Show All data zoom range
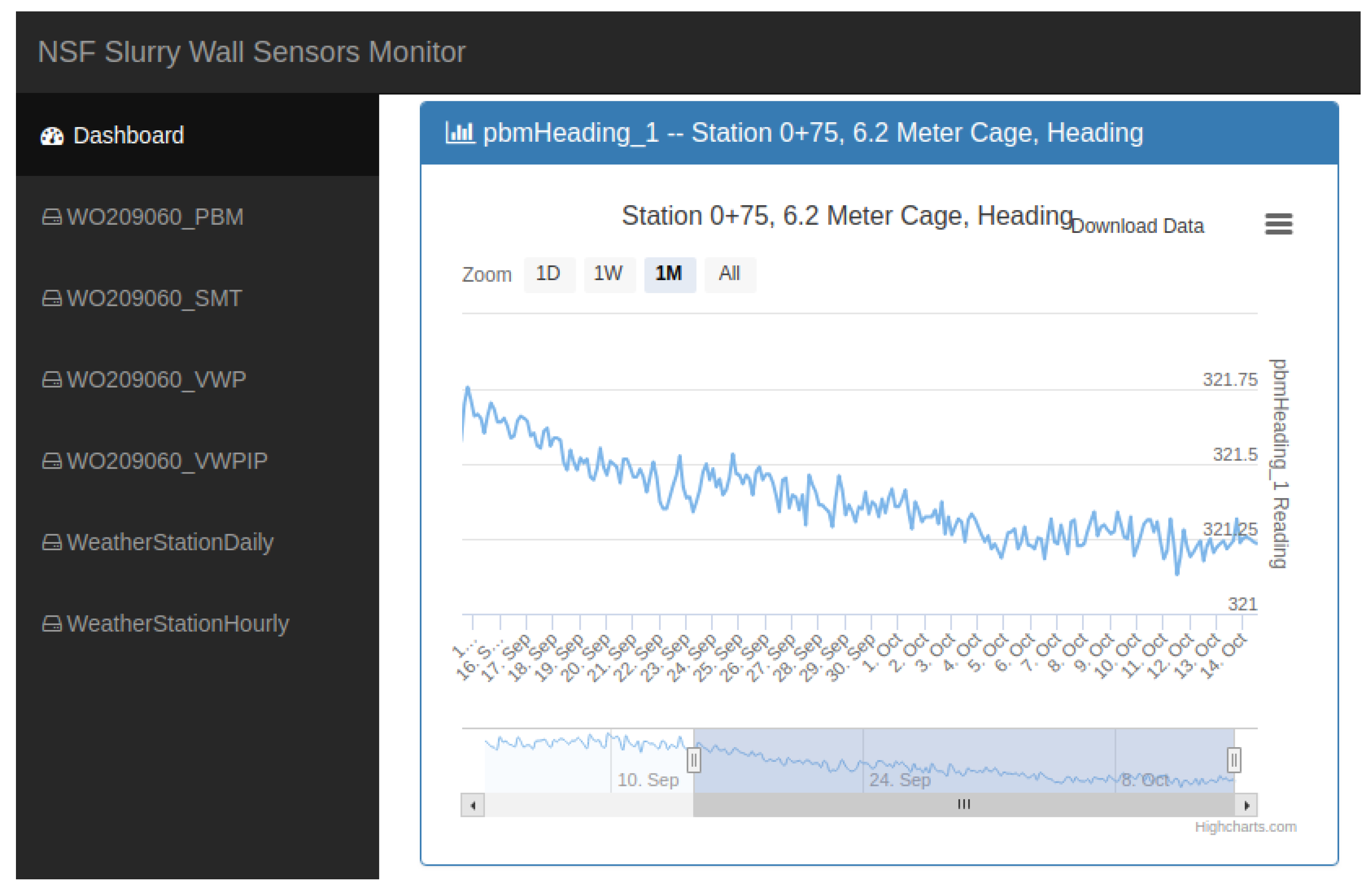The width and height of the screenshot is (1372, 893). tap(729, 274)
